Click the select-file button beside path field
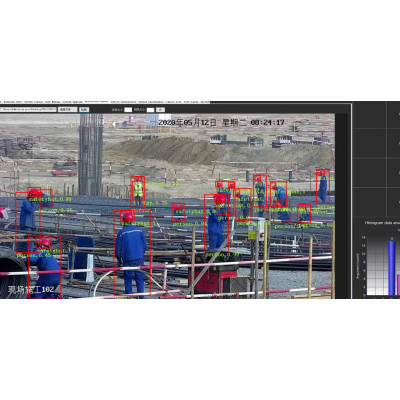 click(68, 109)
